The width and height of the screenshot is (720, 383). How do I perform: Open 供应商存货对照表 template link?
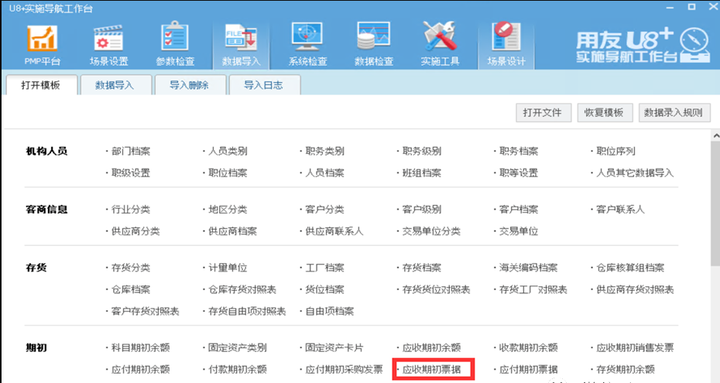(635, 289)
